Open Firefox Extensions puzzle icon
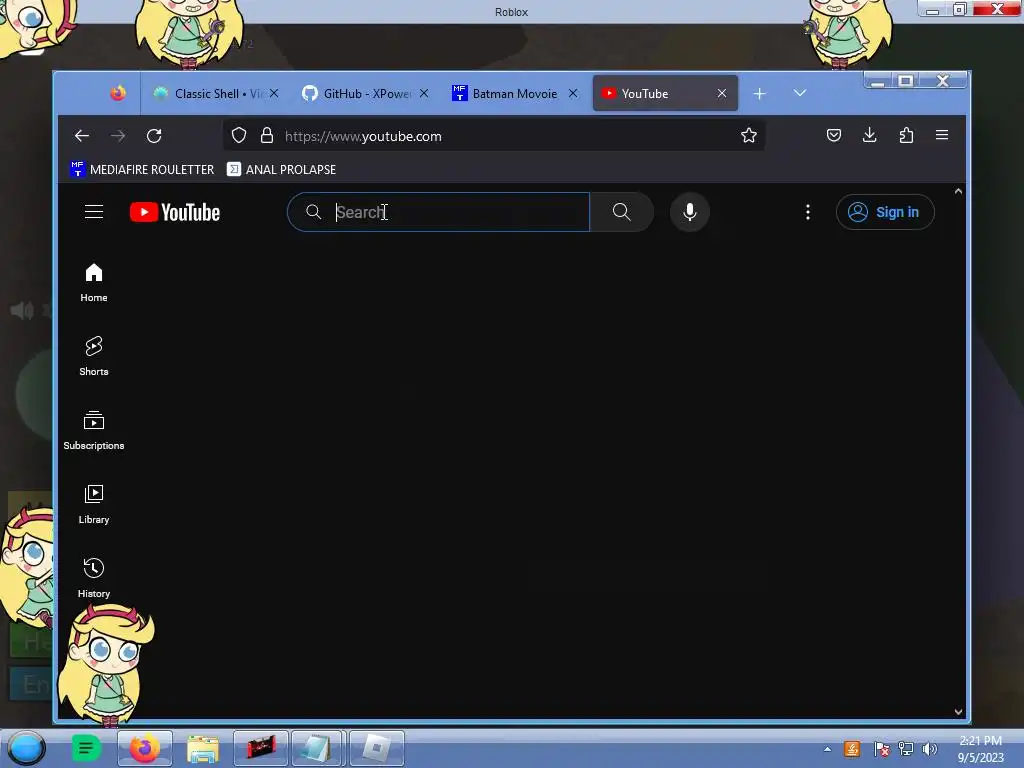Image resolution: width=1024 pixels, height=768 pixels. coord(906,135)
